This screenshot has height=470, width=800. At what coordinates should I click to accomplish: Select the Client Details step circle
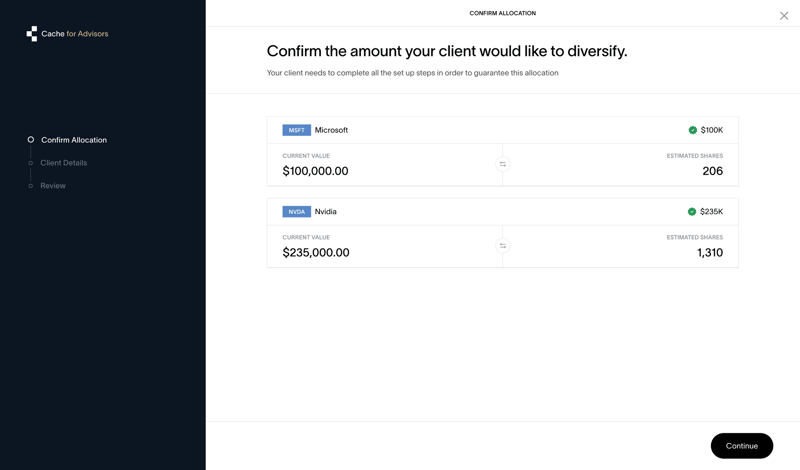click(31, 163)
